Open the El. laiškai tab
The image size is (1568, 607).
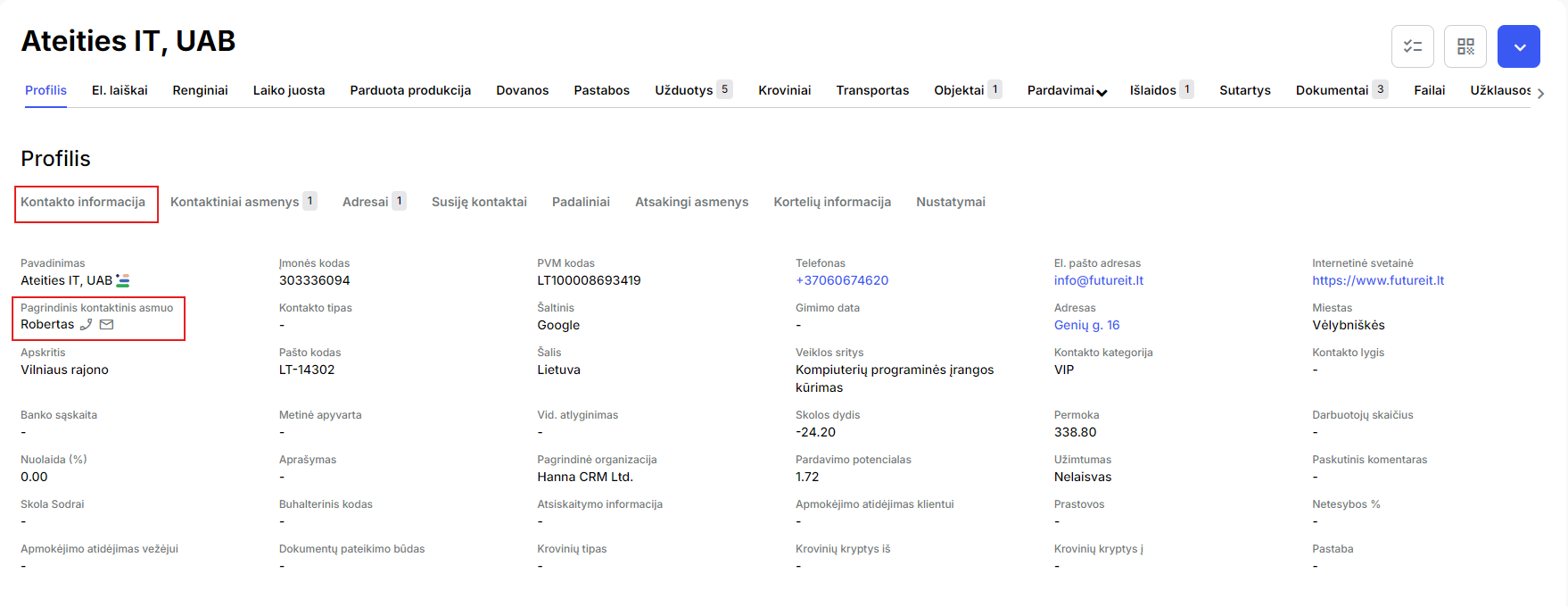click(x=120, y=90)
